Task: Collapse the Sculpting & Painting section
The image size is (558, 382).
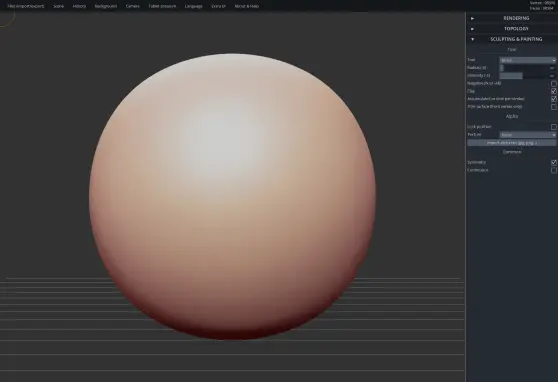Action: pos(472,39)
